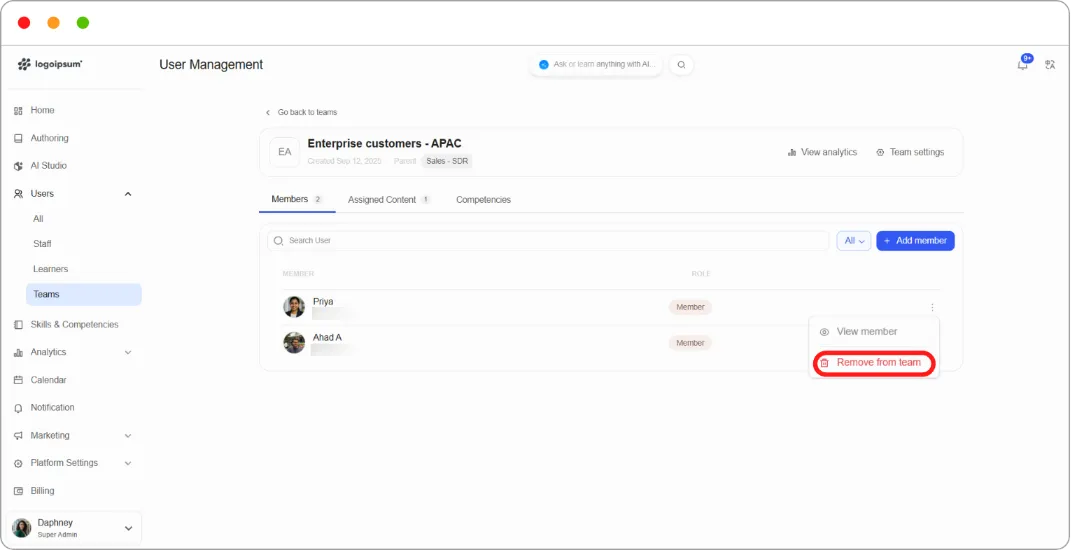Switch to the Members tab
The height and width of the screenshot is (550, 1071).
click(296, 200)
